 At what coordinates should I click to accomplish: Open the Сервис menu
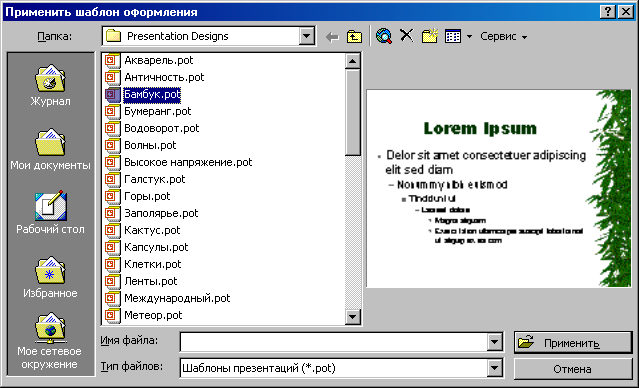tap(503, 36)
